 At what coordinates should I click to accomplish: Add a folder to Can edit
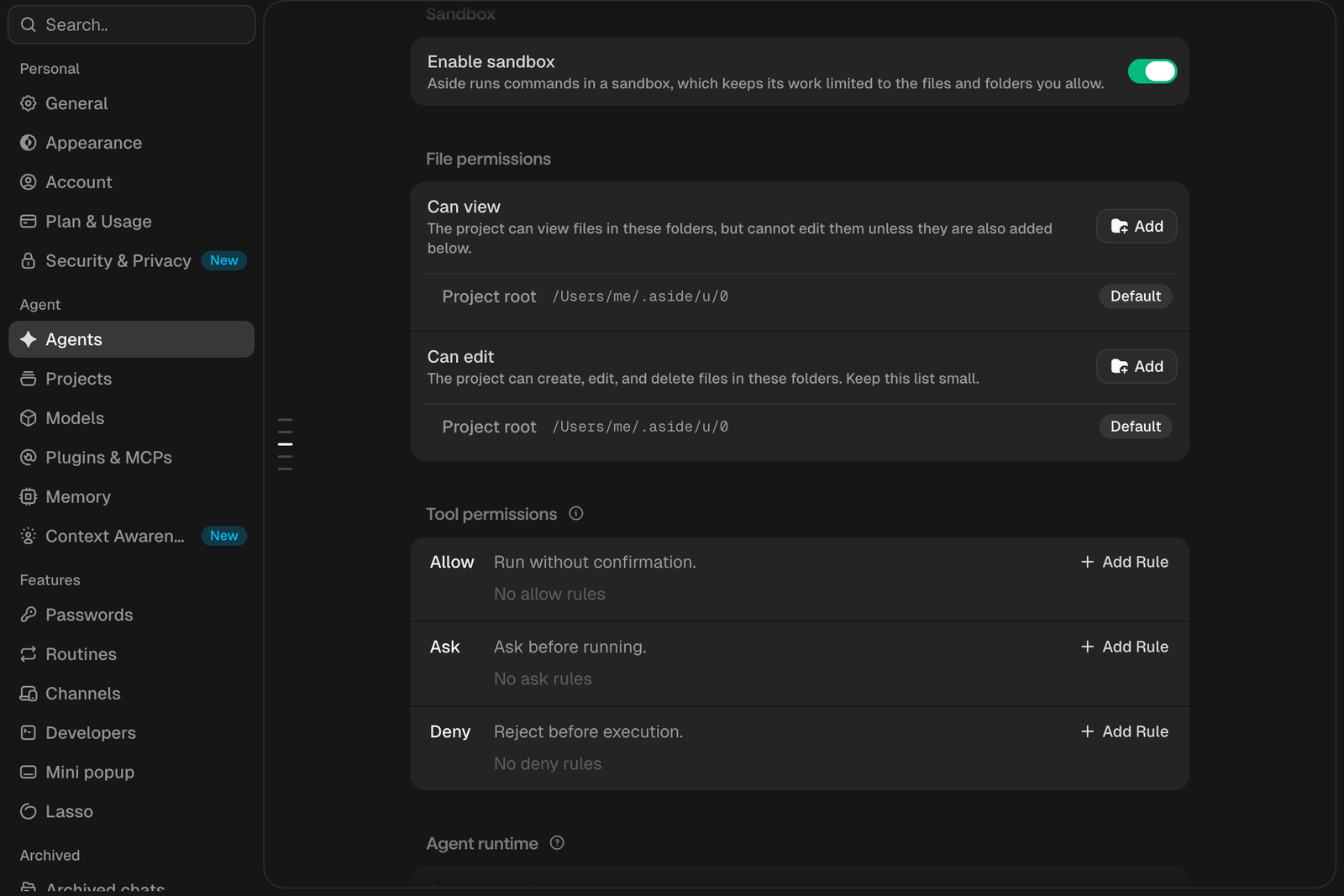pyautogui.click(x=1137, y=366)
